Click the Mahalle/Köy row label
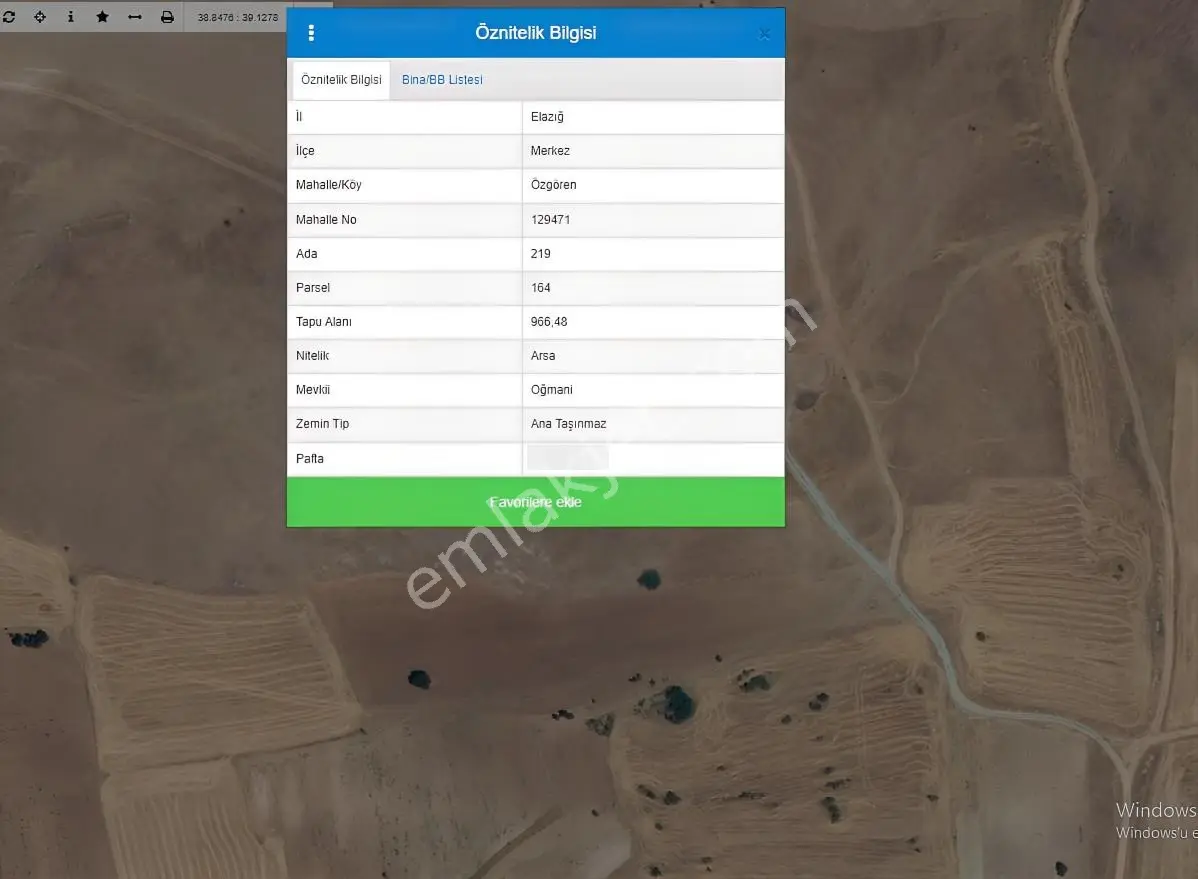Viewport: 1198px width, 879px height. pos(329,185)
